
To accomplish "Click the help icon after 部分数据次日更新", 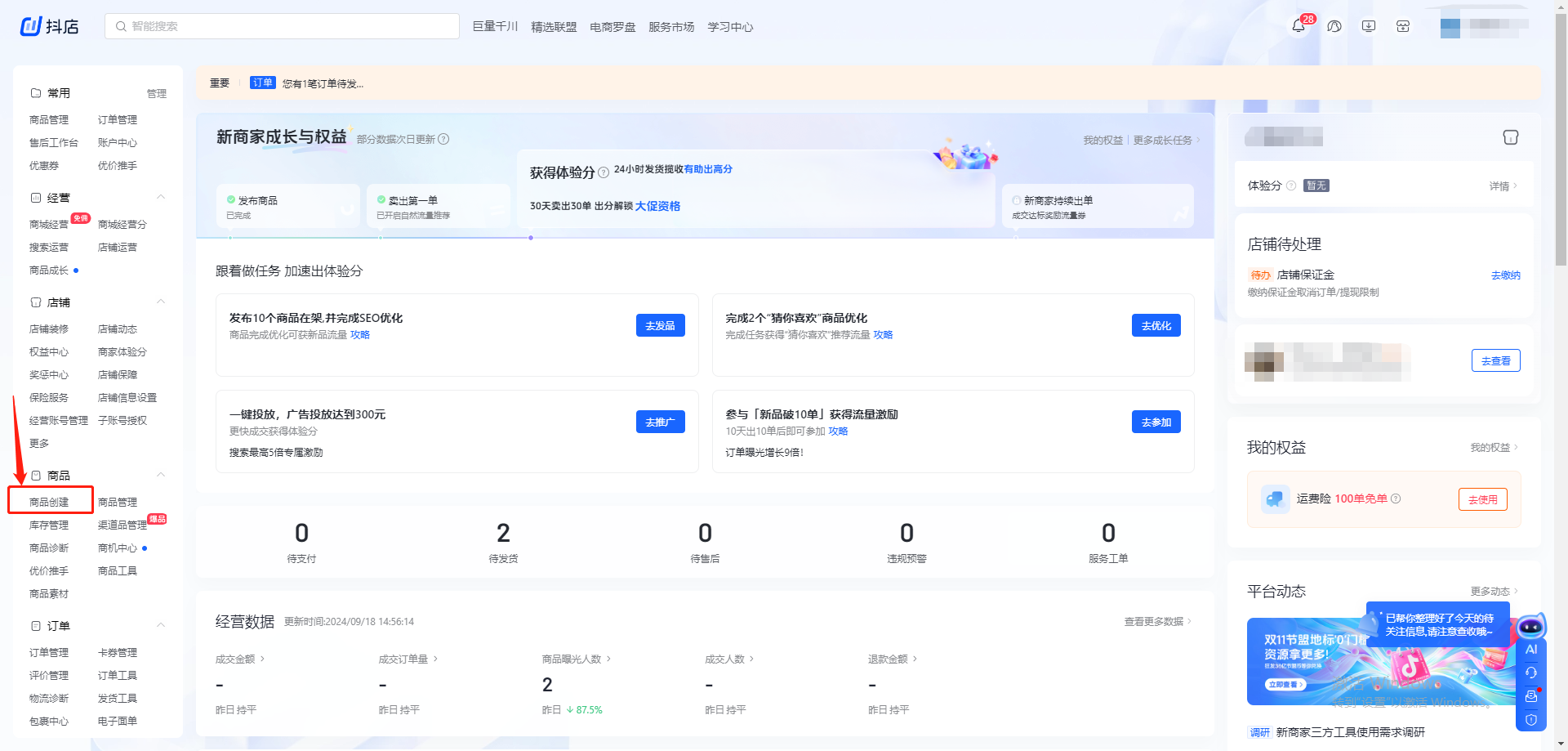I will (443, 139).
